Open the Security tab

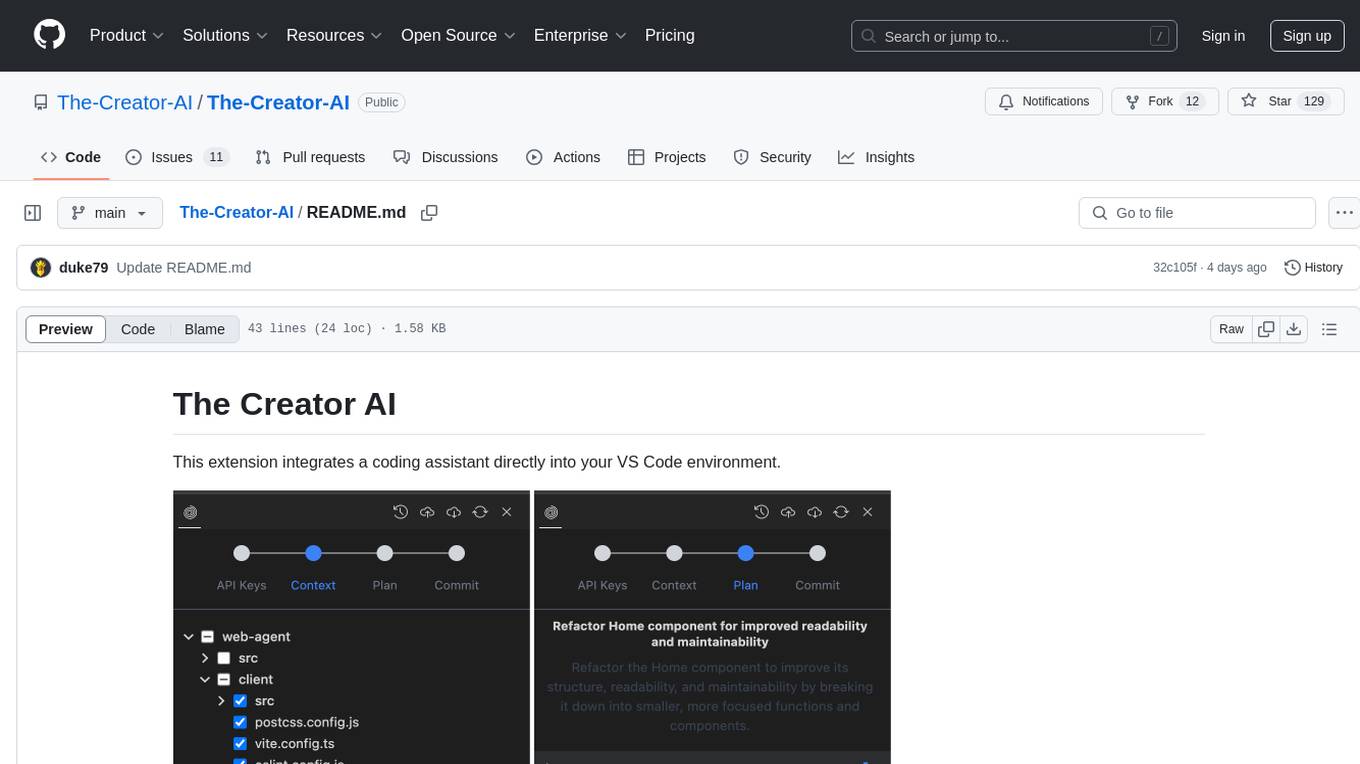(x=772, y=157)
